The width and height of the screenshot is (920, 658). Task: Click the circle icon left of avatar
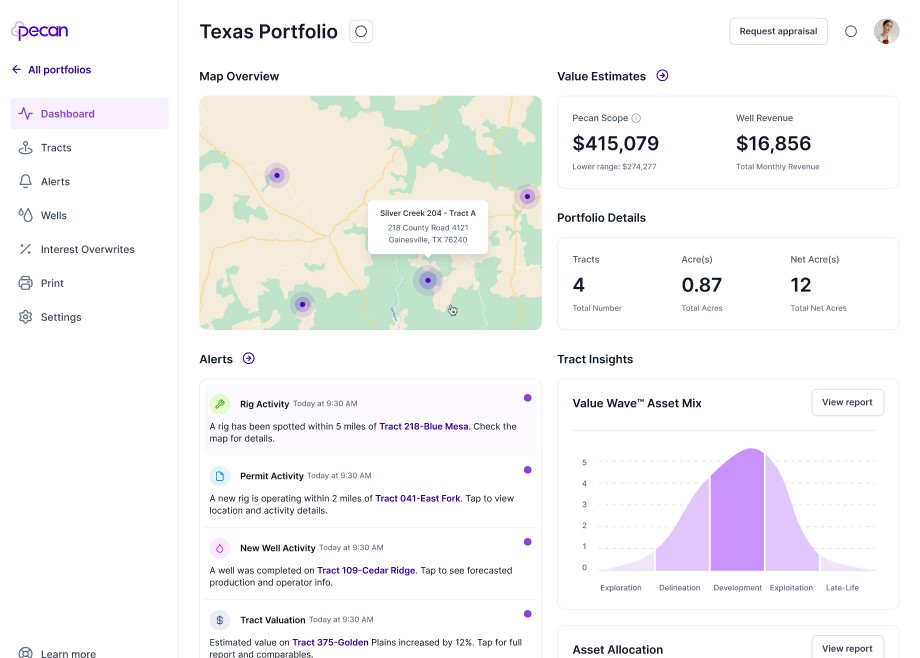click(851, 32)
